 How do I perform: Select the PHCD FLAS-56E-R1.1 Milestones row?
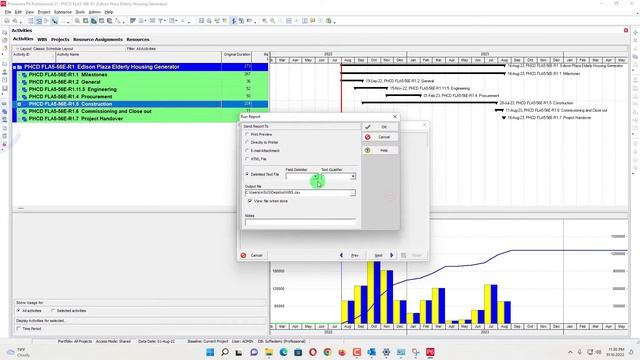pyautogui.click(x=140, y=75)
